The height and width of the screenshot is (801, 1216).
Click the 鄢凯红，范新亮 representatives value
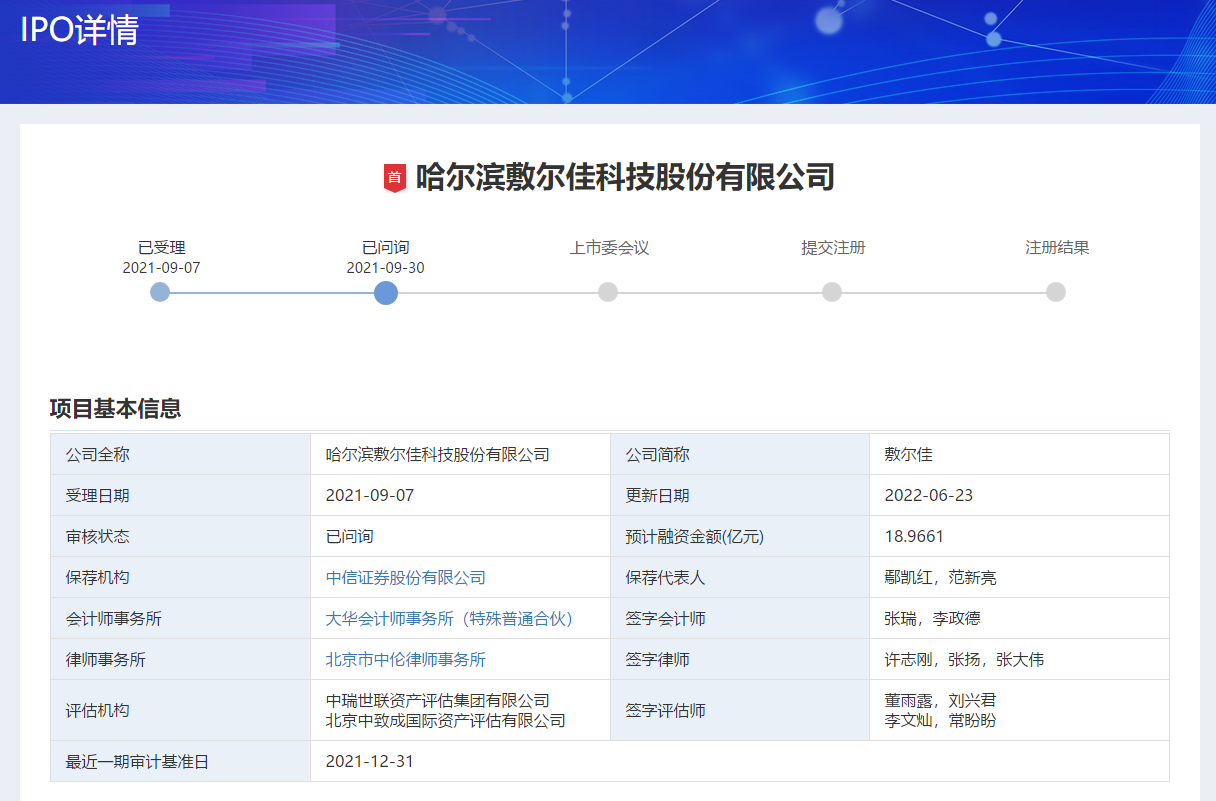pos(941,578)
